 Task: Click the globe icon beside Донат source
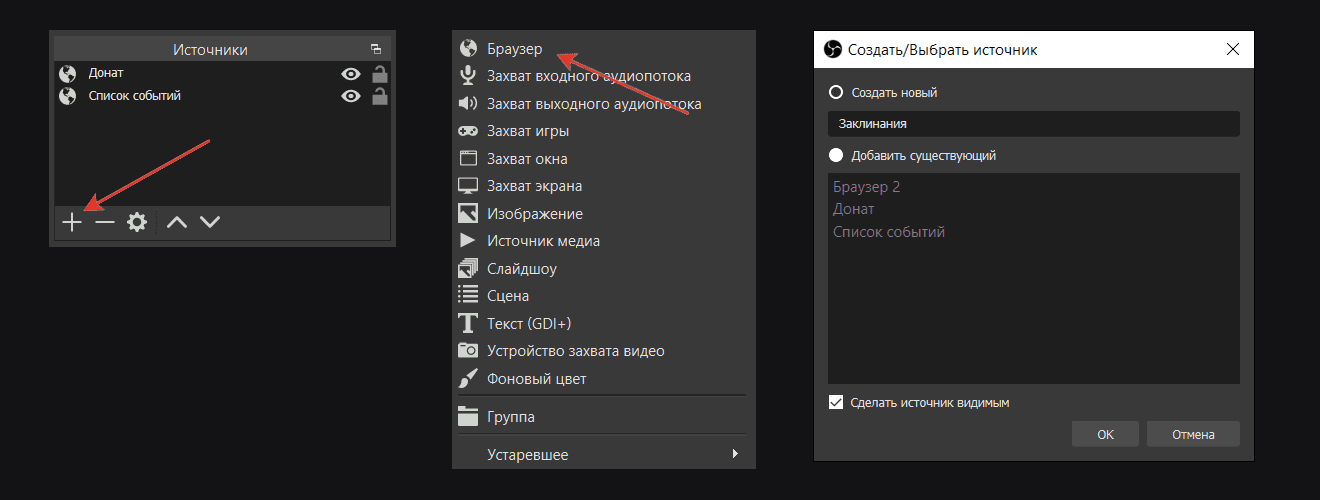pos(68,73)
